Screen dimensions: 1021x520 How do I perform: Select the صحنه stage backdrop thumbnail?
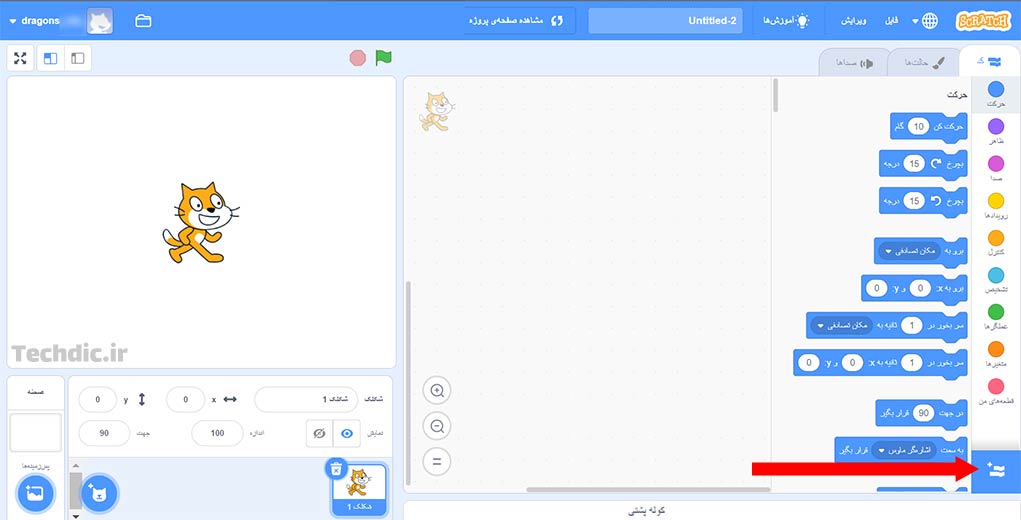pyautogui.click(x=36, y=432)
